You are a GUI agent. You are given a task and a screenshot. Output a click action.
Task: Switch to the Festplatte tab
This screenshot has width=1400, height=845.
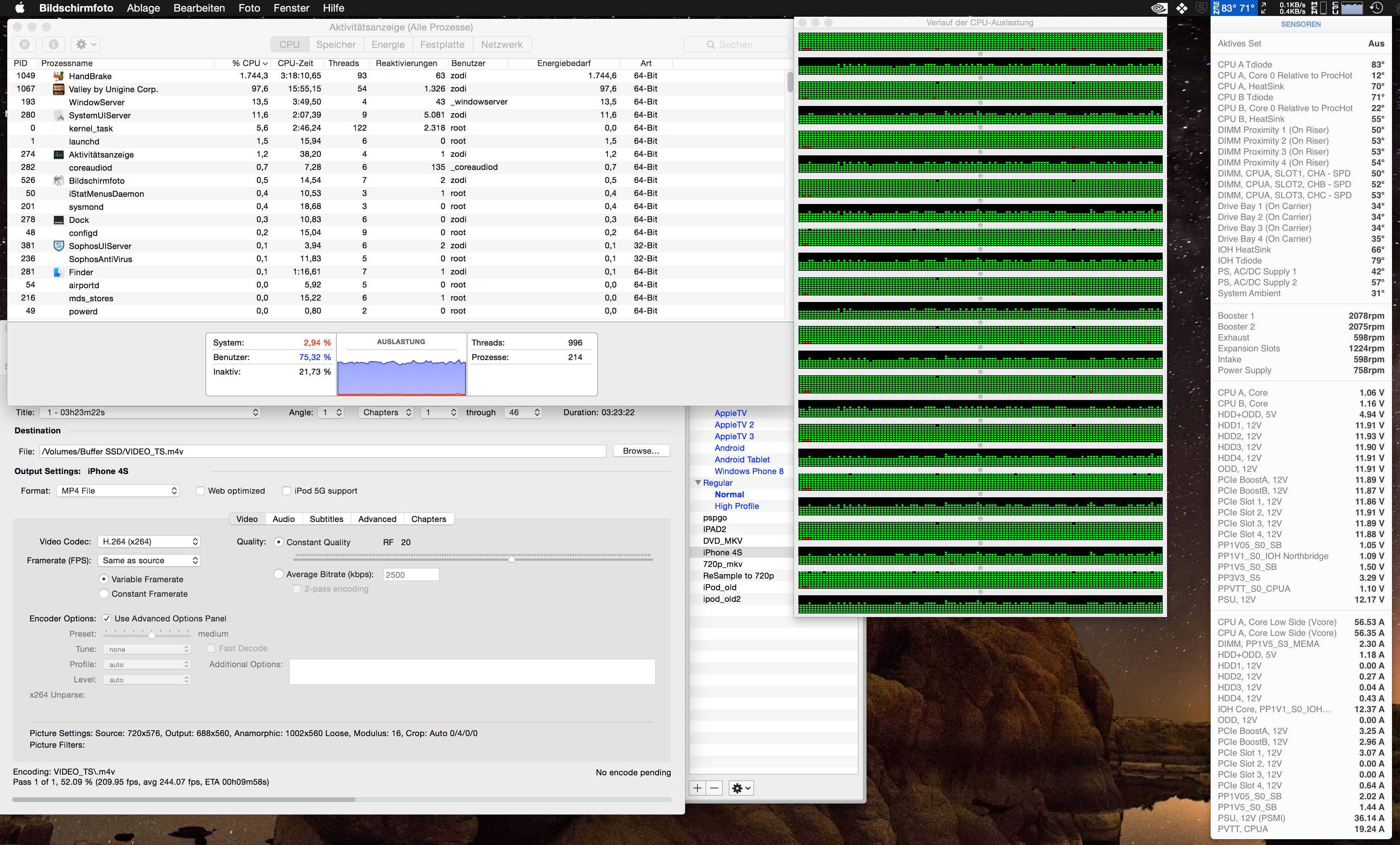442,44
